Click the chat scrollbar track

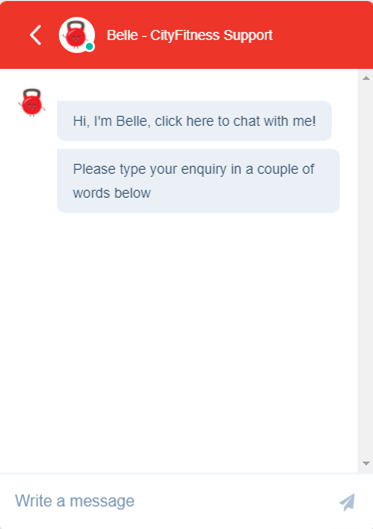(x=366, y=271)
